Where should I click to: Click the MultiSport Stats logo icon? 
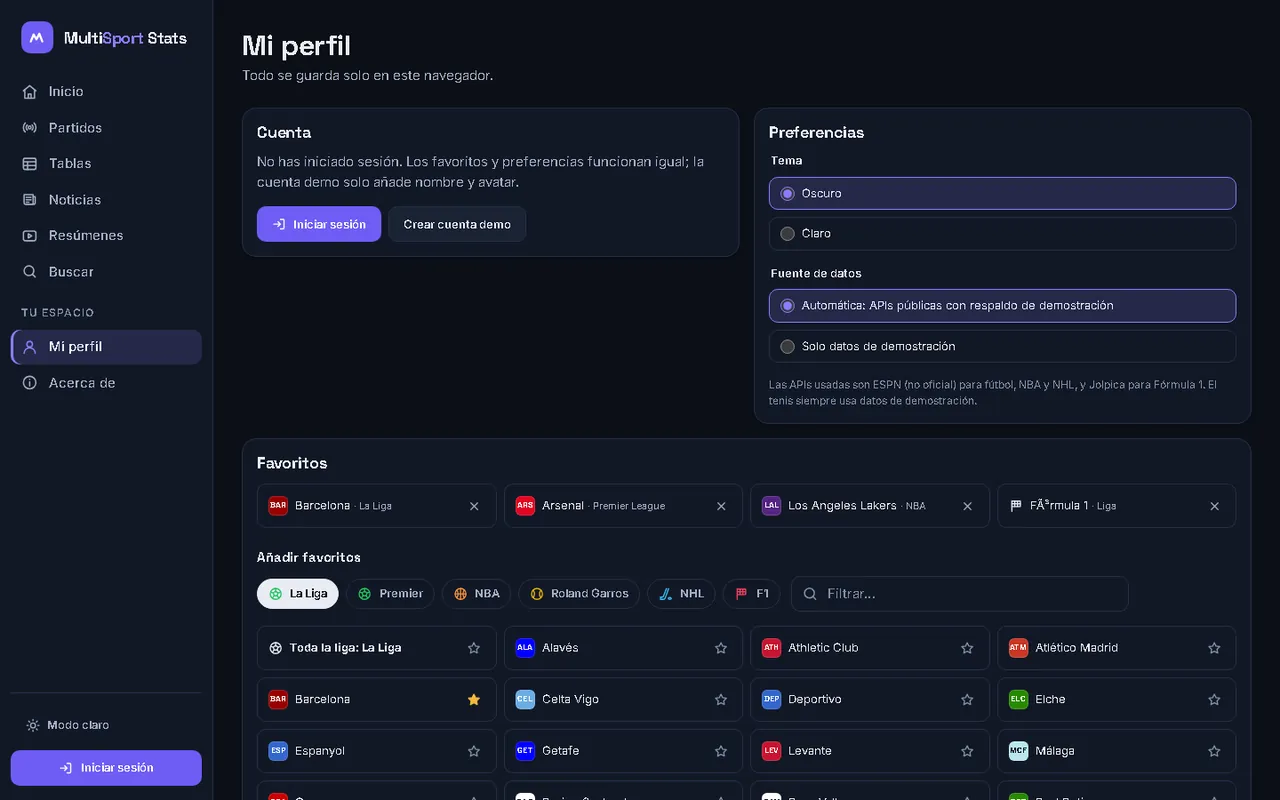[37, 38]
